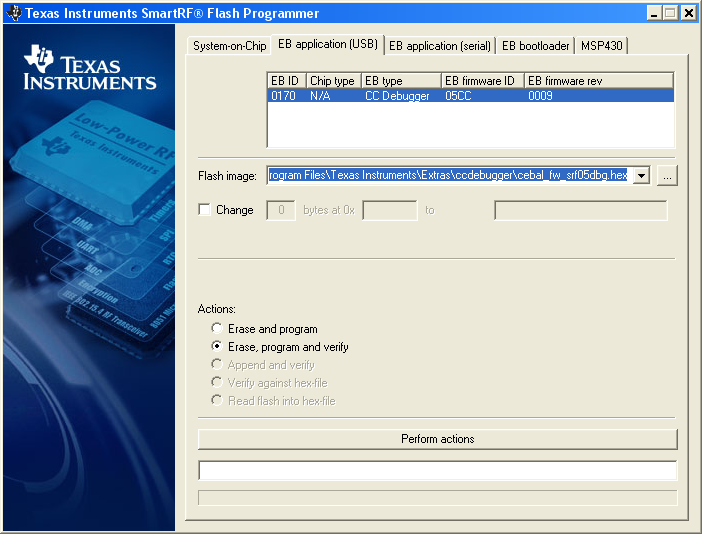Click the value field after 'to'
Viewport: 702px width, 534px height.
point(581,210)
